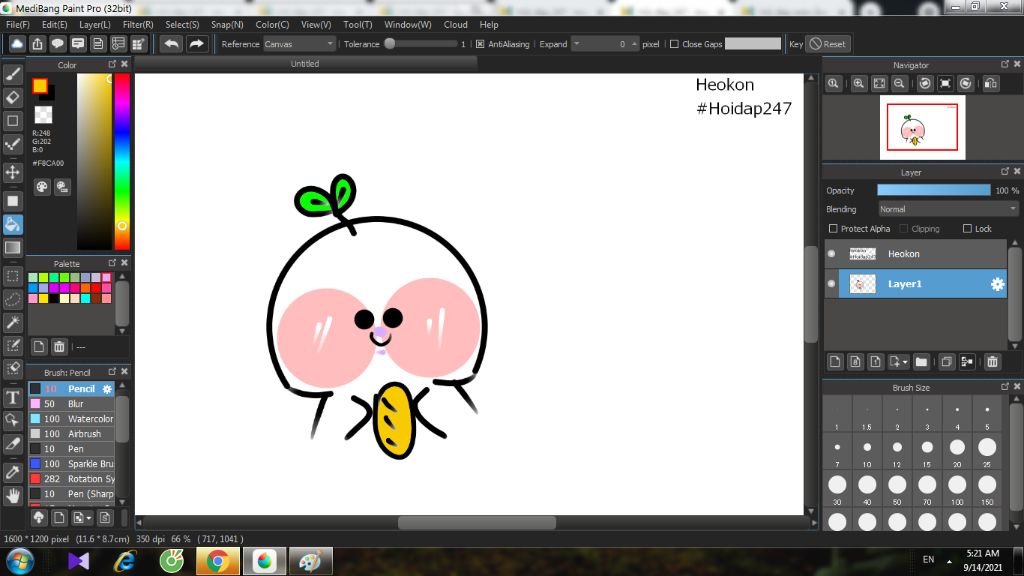Viewport: 1024px width, 576px height.
Task: Click the Navigator canvas thumbnail
Action: 922,127
